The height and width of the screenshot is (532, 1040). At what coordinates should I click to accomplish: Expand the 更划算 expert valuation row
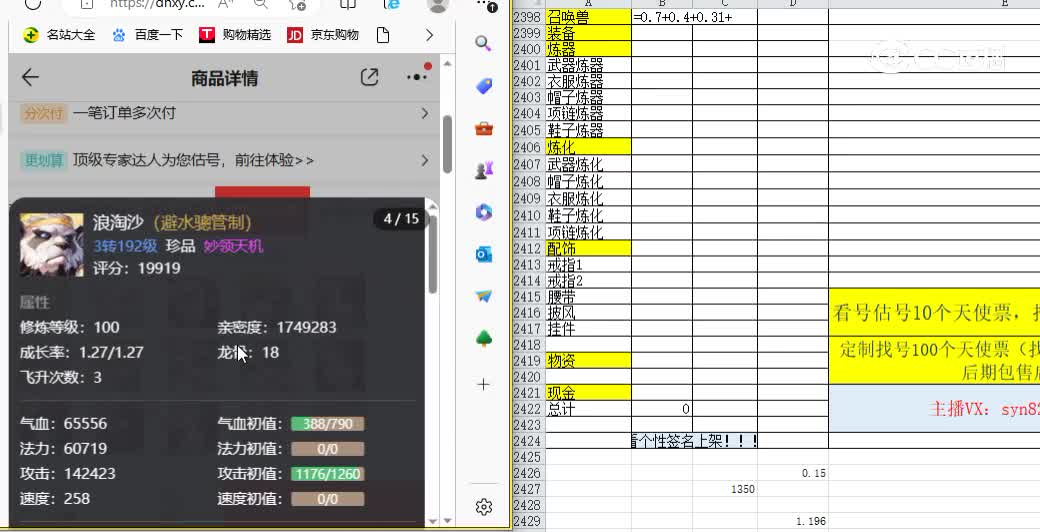[x=425, y=160]
